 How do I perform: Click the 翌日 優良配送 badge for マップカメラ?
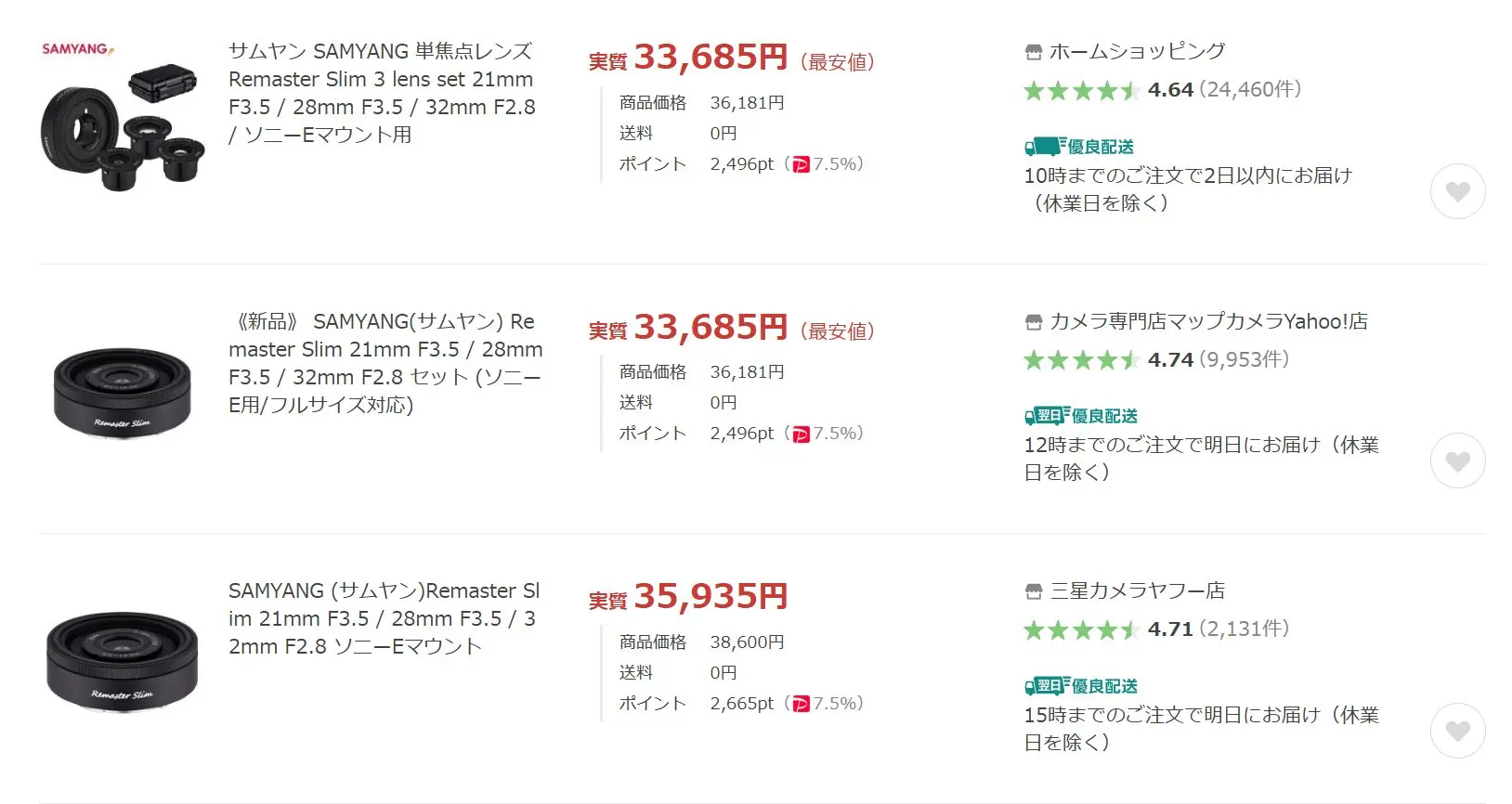1081,416
